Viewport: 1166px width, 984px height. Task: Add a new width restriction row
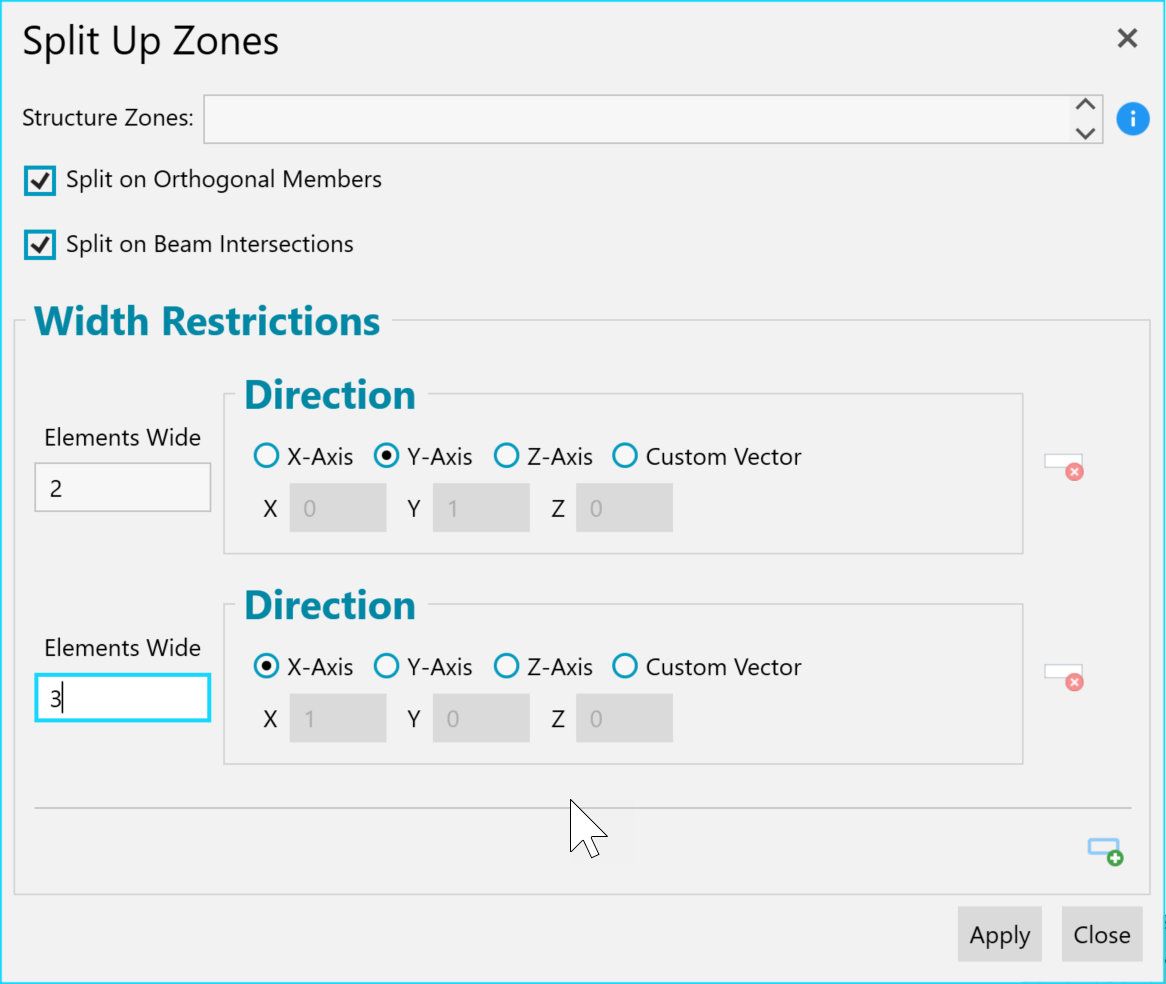click(x=1106, y=852)
